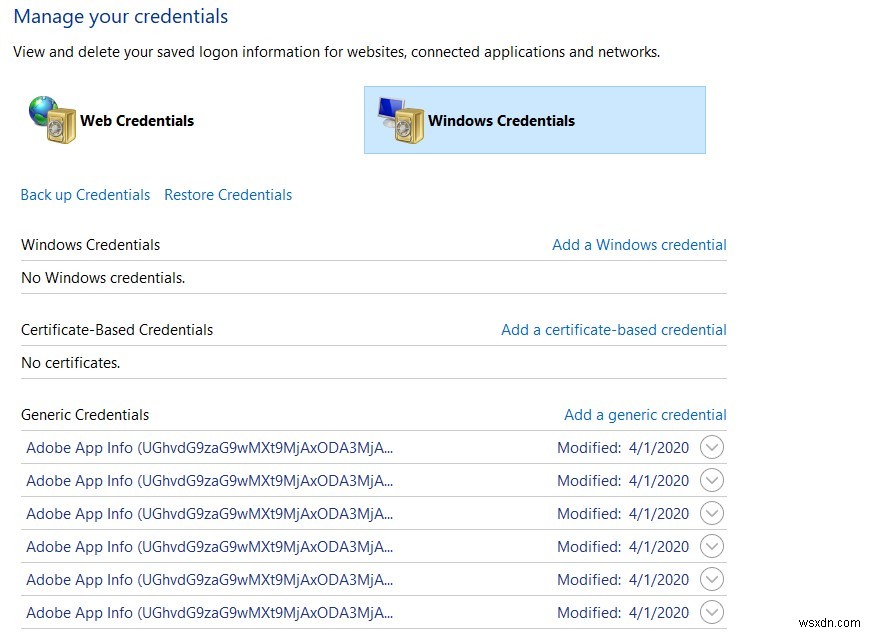872x633 pixels.
Task: Click Add a certificate-based credential
Action: 613,330
